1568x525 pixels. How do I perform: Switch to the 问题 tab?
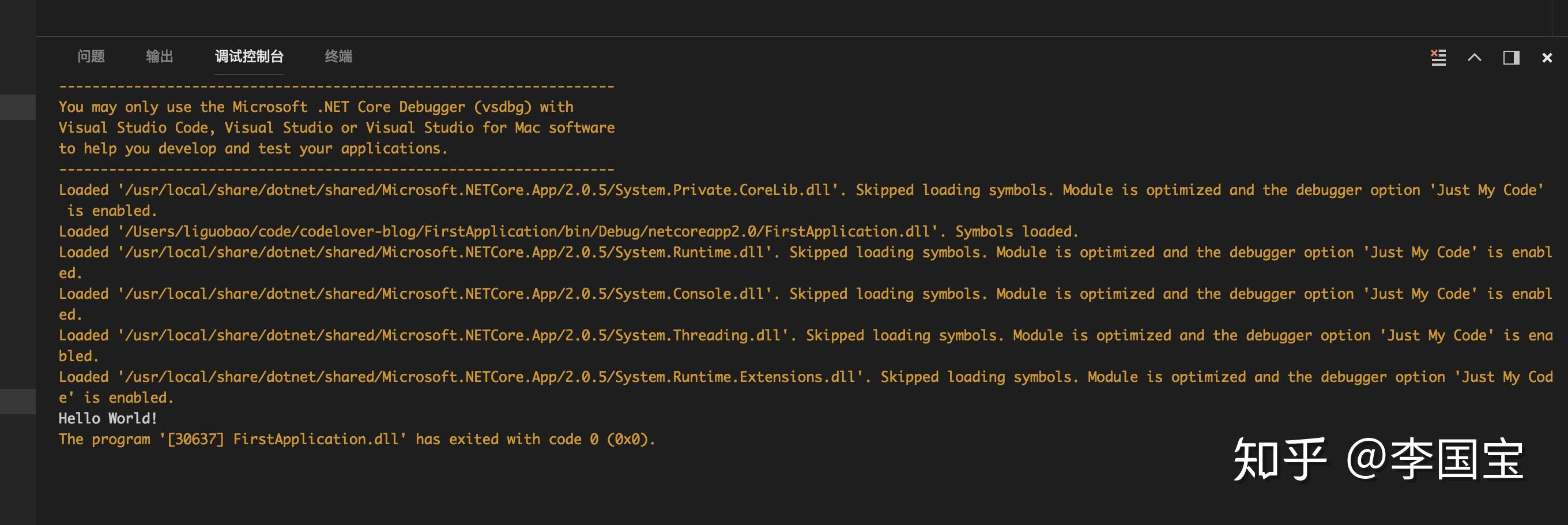click(x=91, y=56)
